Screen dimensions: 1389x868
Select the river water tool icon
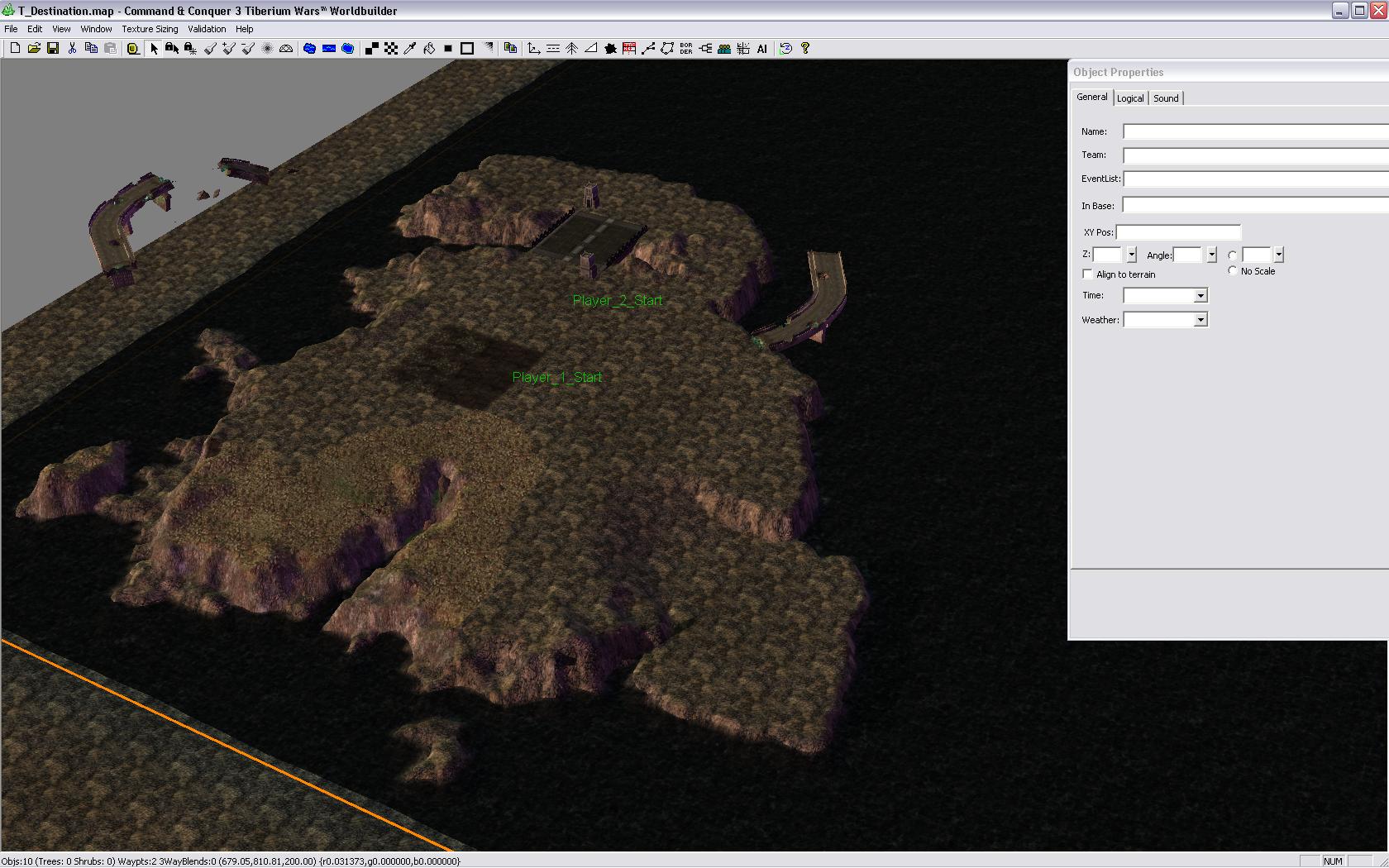tap(328, 49)
